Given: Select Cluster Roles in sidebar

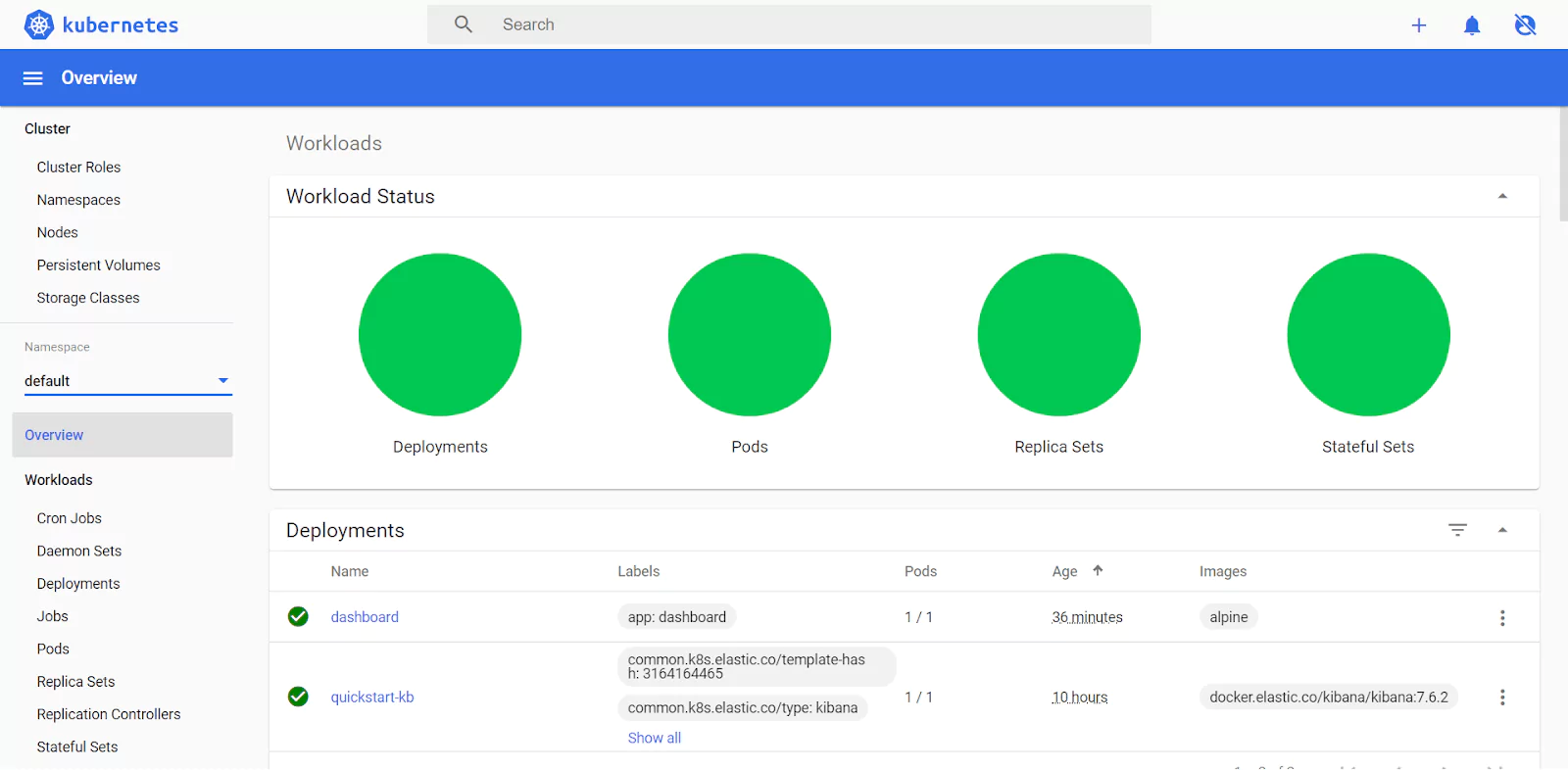Looking at the screenshot, I should coord(79,168).
